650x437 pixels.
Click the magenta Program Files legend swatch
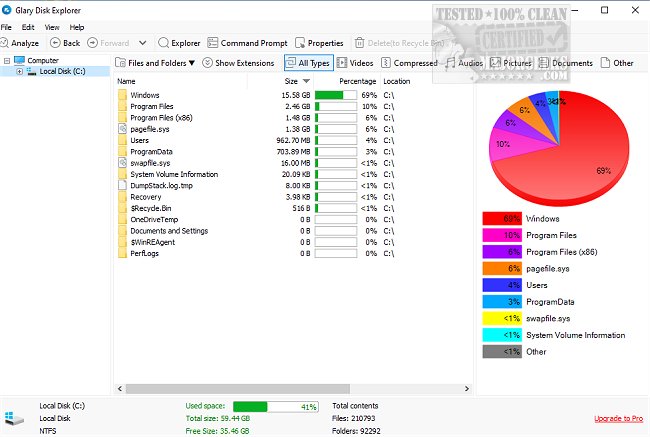coord(502,235)
